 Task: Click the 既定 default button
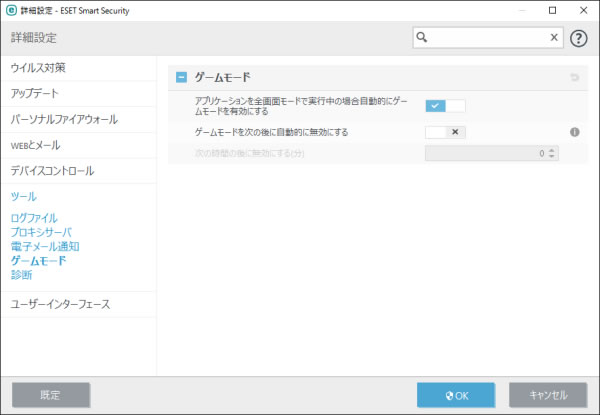point(51,395)
